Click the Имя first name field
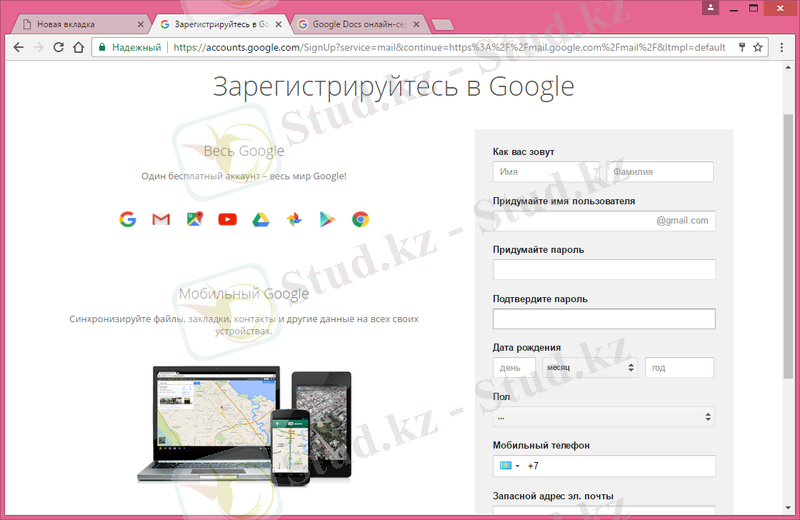 click(x=546, y=171)
